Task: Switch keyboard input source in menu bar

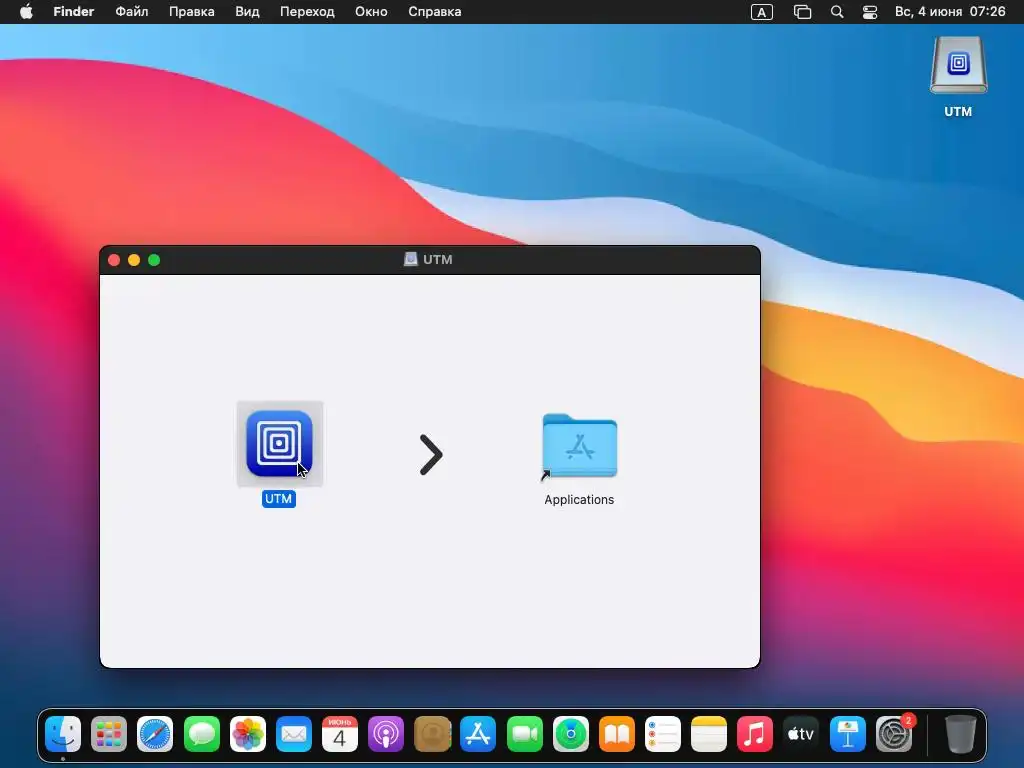Action: (761, 12)
